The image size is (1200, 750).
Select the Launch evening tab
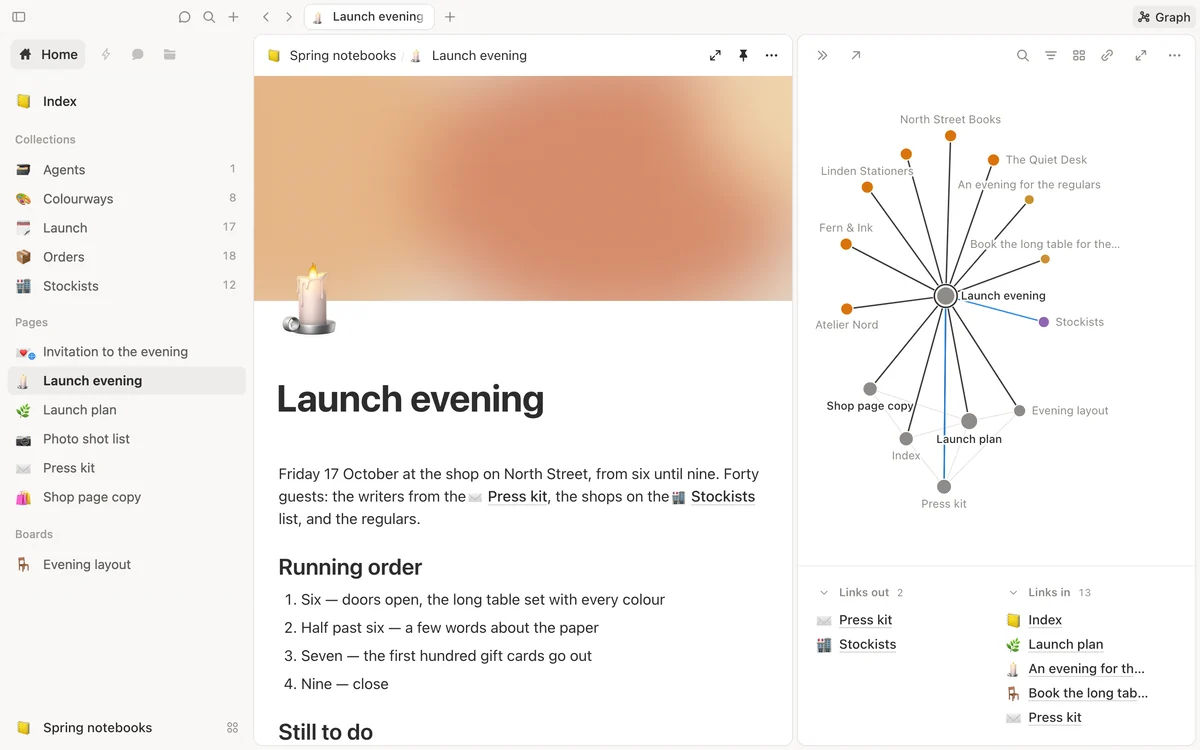369,17
